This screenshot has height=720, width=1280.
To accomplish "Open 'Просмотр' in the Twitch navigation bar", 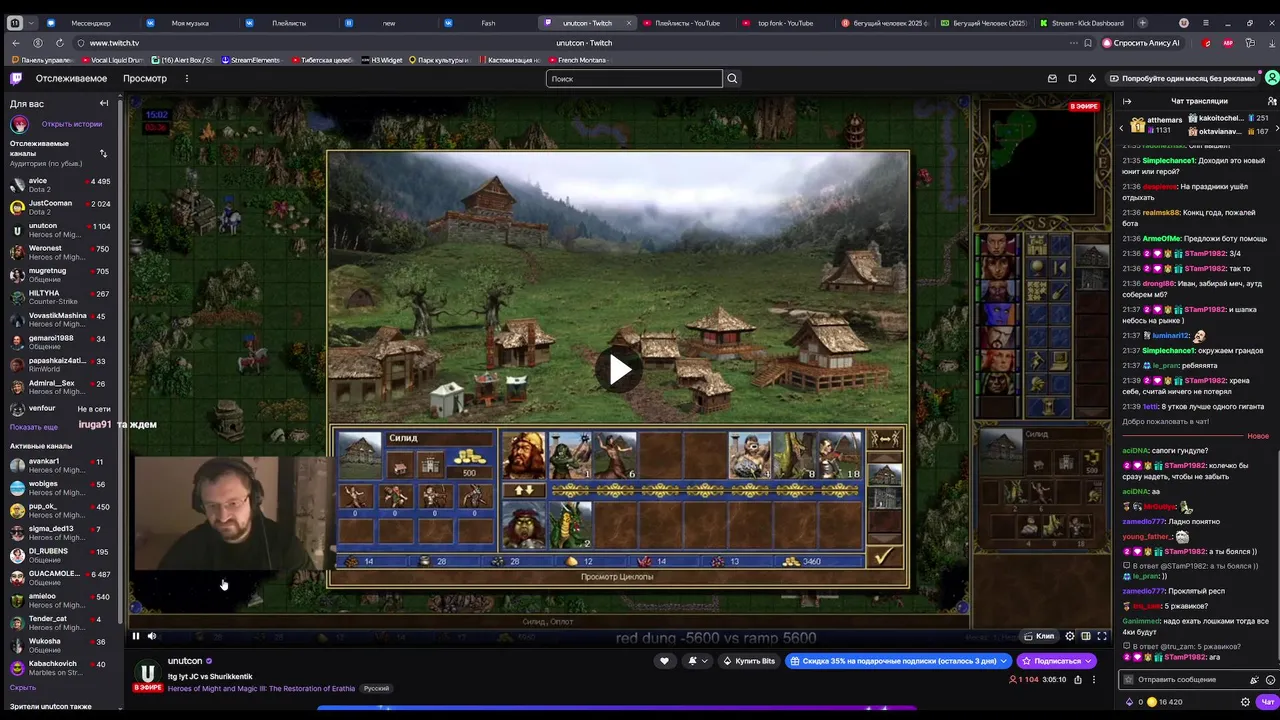I will click(145, 78).
